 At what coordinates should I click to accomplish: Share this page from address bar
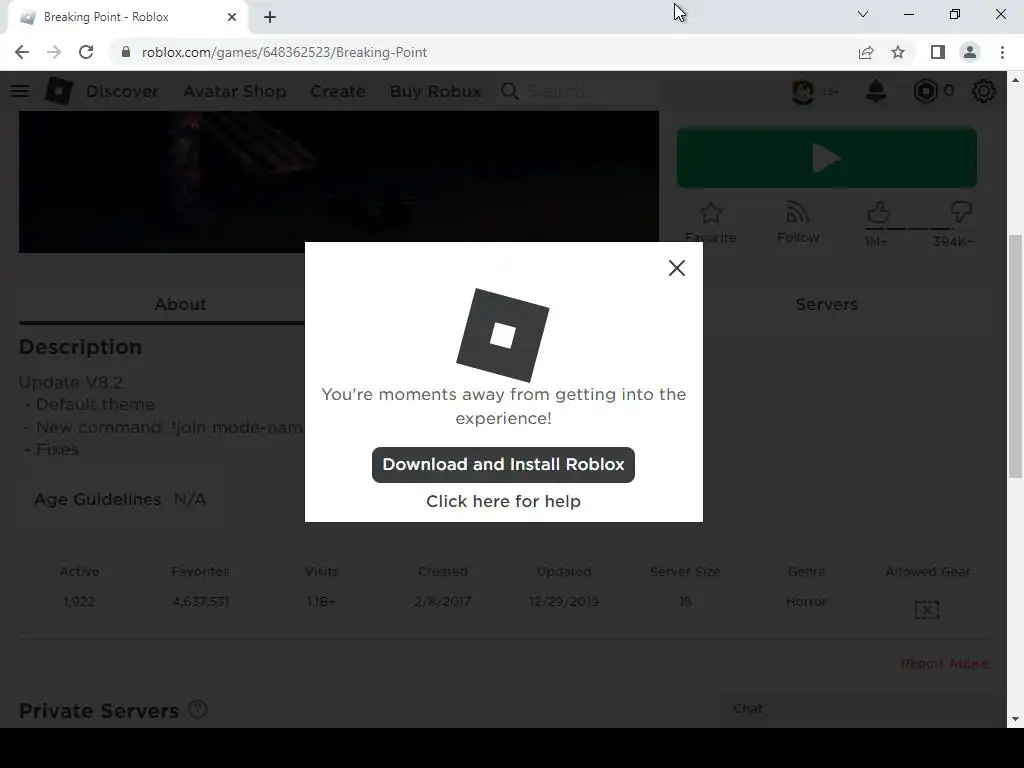tap(866, 52)
